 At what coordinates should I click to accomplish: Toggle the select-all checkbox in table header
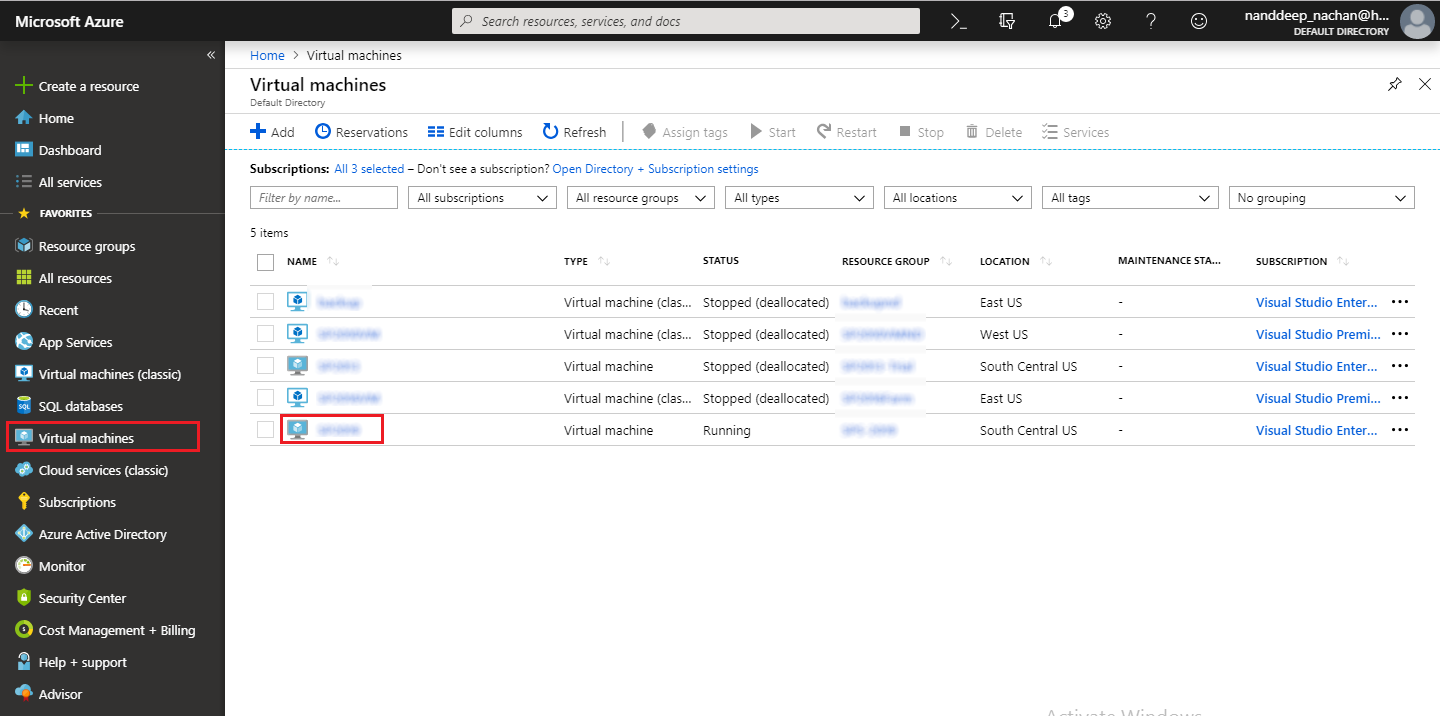click(x=265, y=262)
